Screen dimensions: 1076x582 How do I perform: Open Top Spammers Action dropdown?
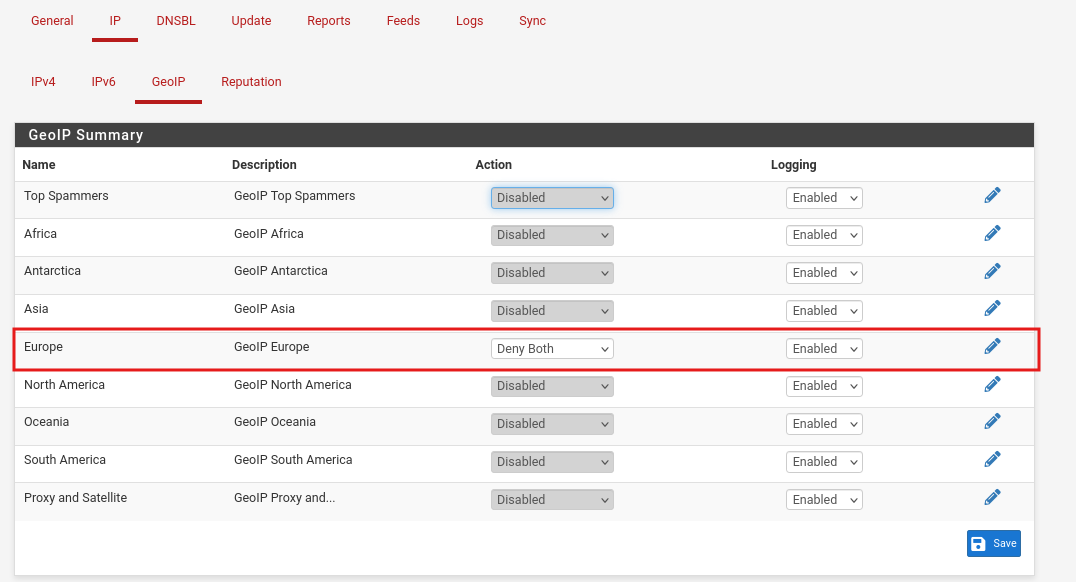(552, 198)
